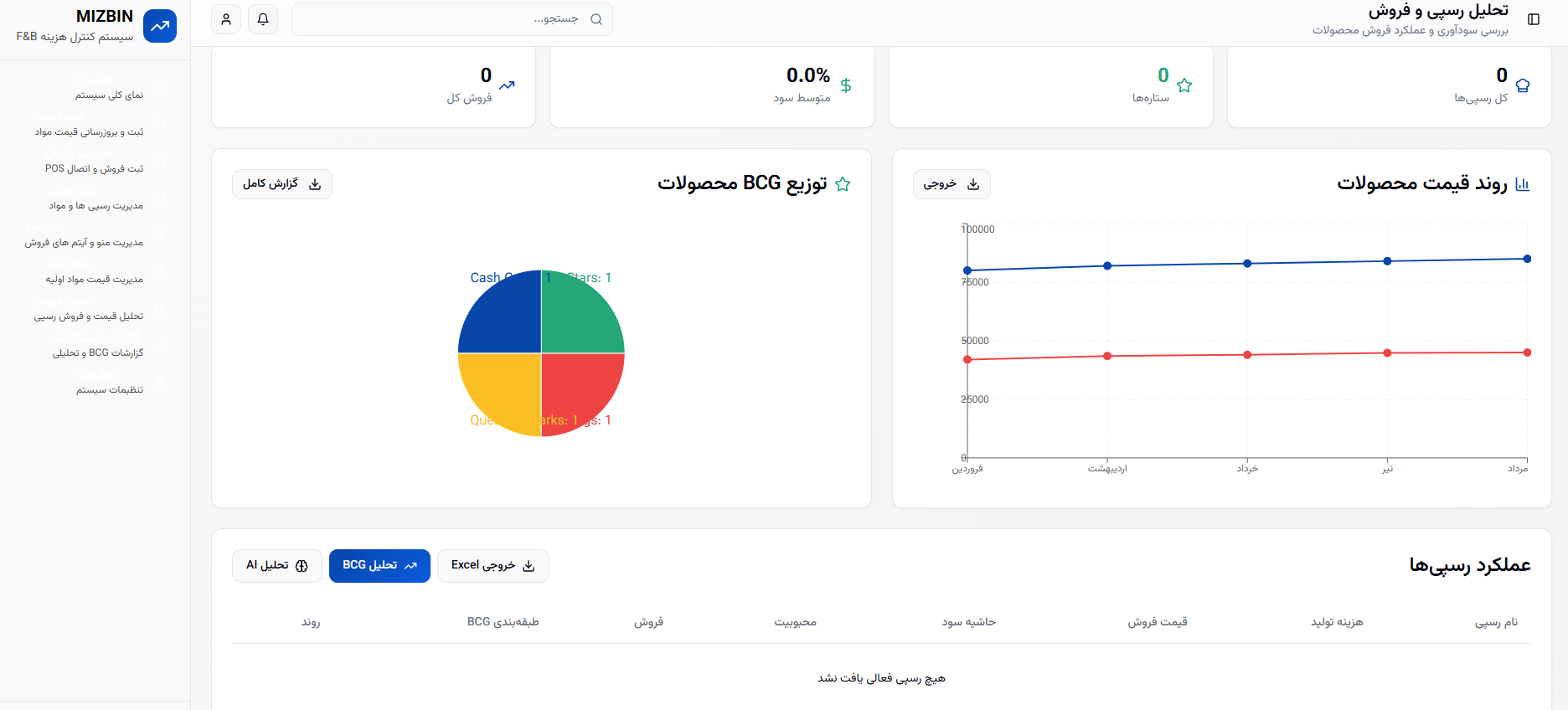
Task: Click the dollar sign profit icon
Action: [x=846, y=85]
